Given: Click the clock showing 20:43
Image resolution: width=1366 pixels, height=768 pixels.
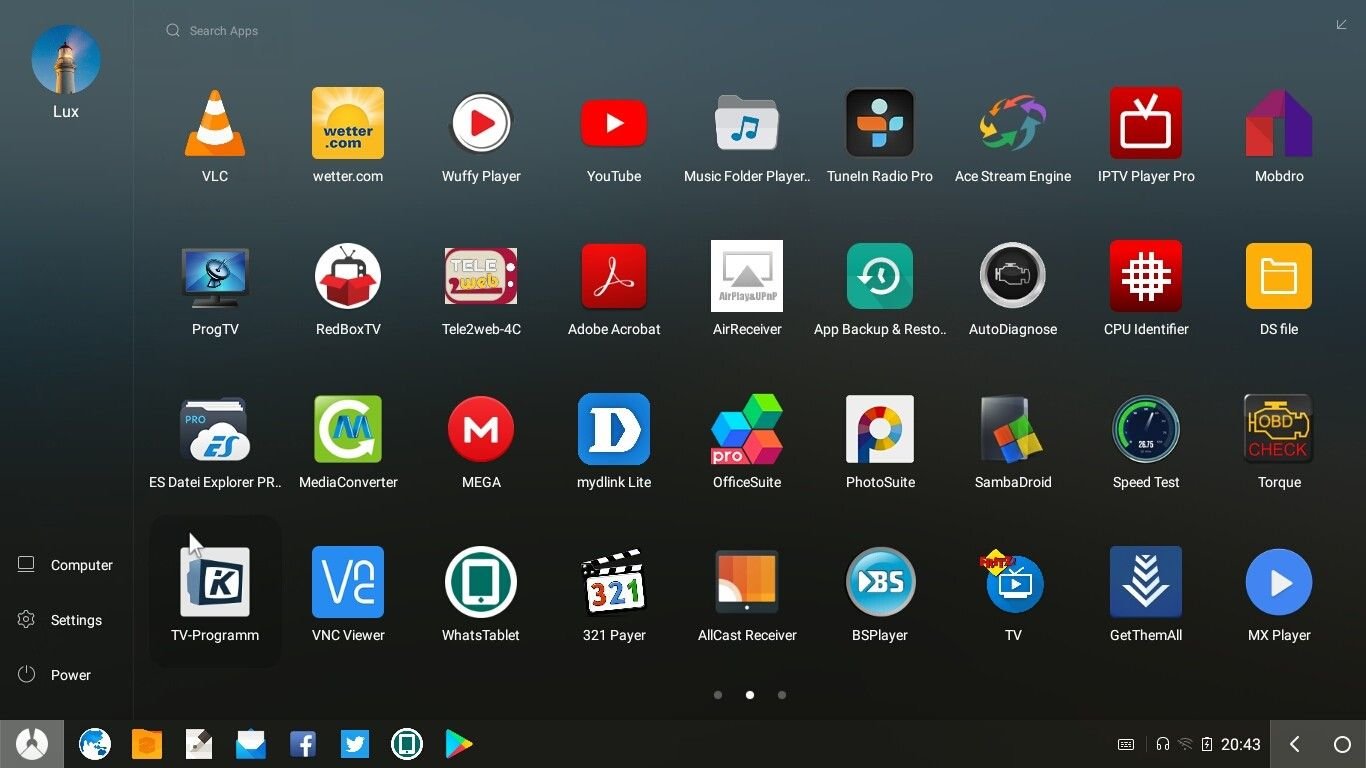Looking at the screenshot, I should (x=1241, y=744).
